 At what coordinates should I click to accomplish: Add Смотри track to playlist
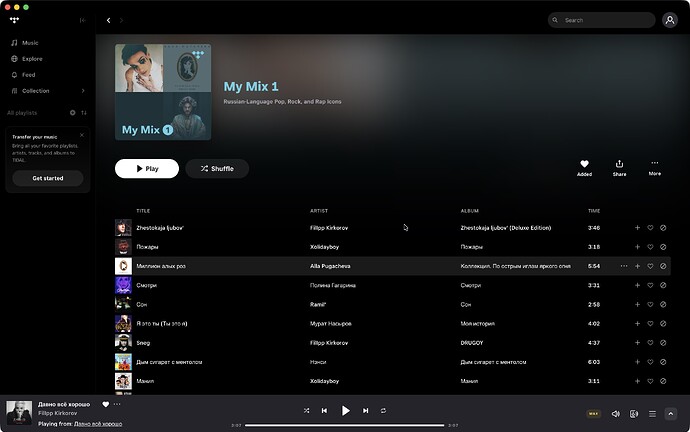pyautogui.click(x=637, y=285)
